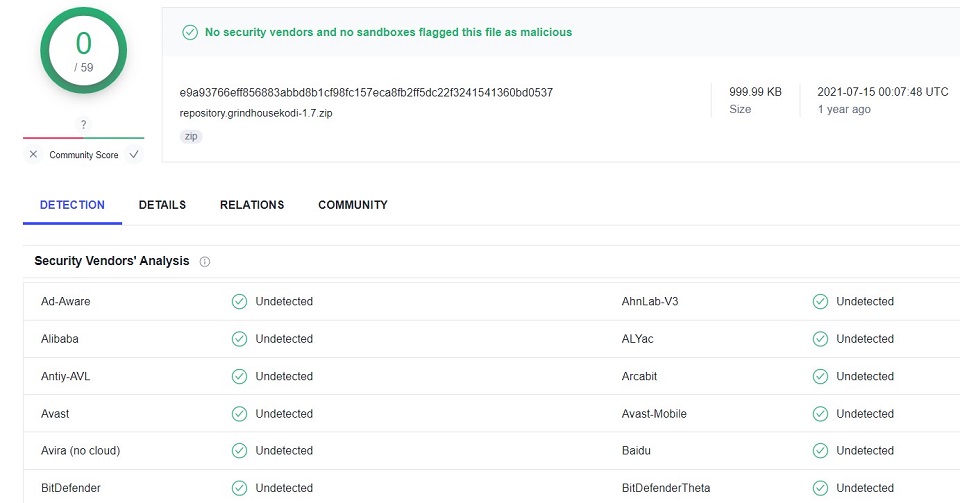The height and width of the screenshot is (503, 960).
Task: Click the BitDefenderTheta undetected check icon
Action: 820,488
